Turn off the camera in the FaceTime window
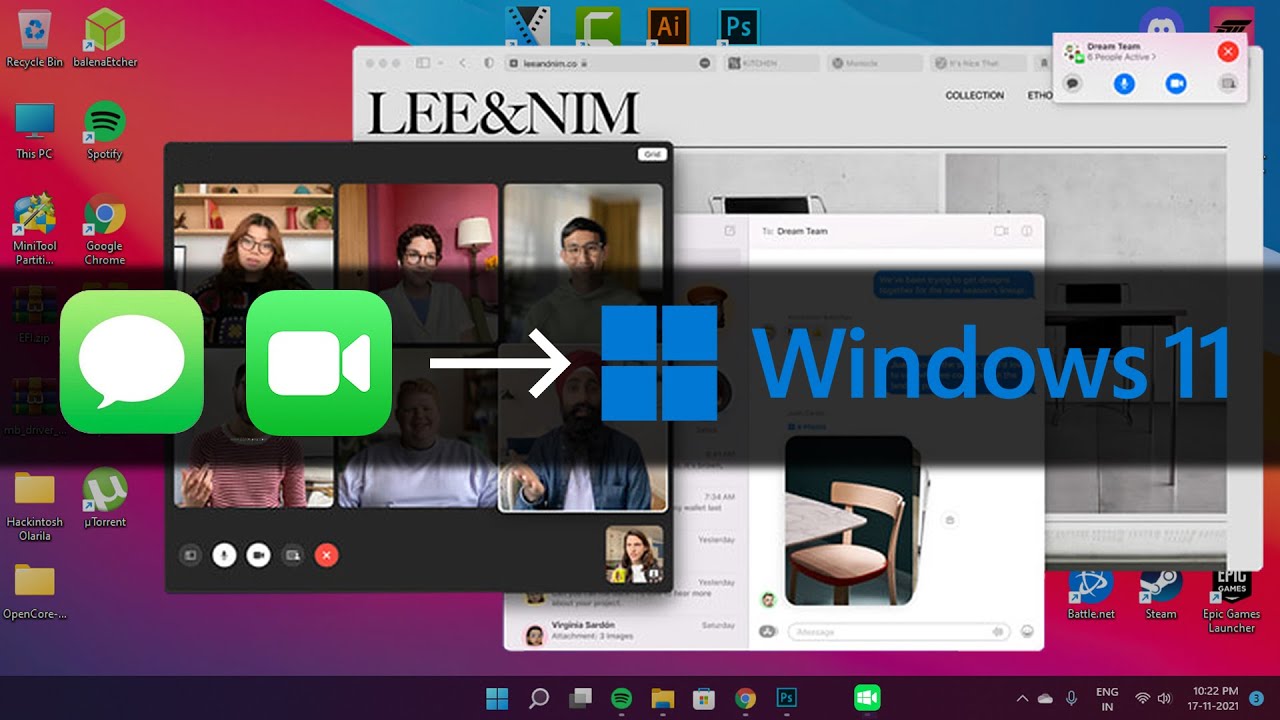 click(258, 555)
